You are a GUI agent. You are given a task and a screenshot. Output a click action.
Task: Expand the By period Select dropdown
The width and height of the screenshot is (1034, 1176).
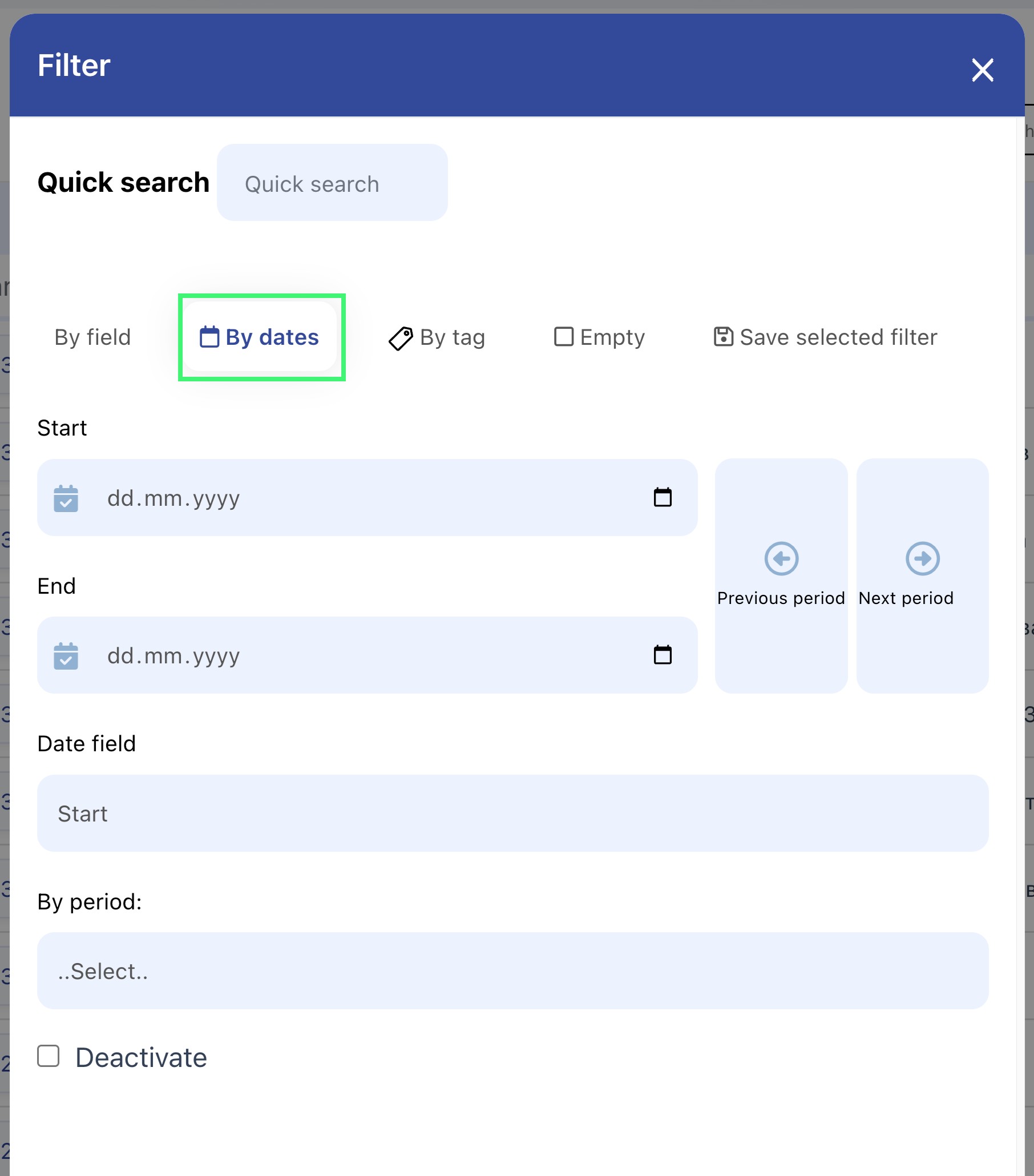512,970
